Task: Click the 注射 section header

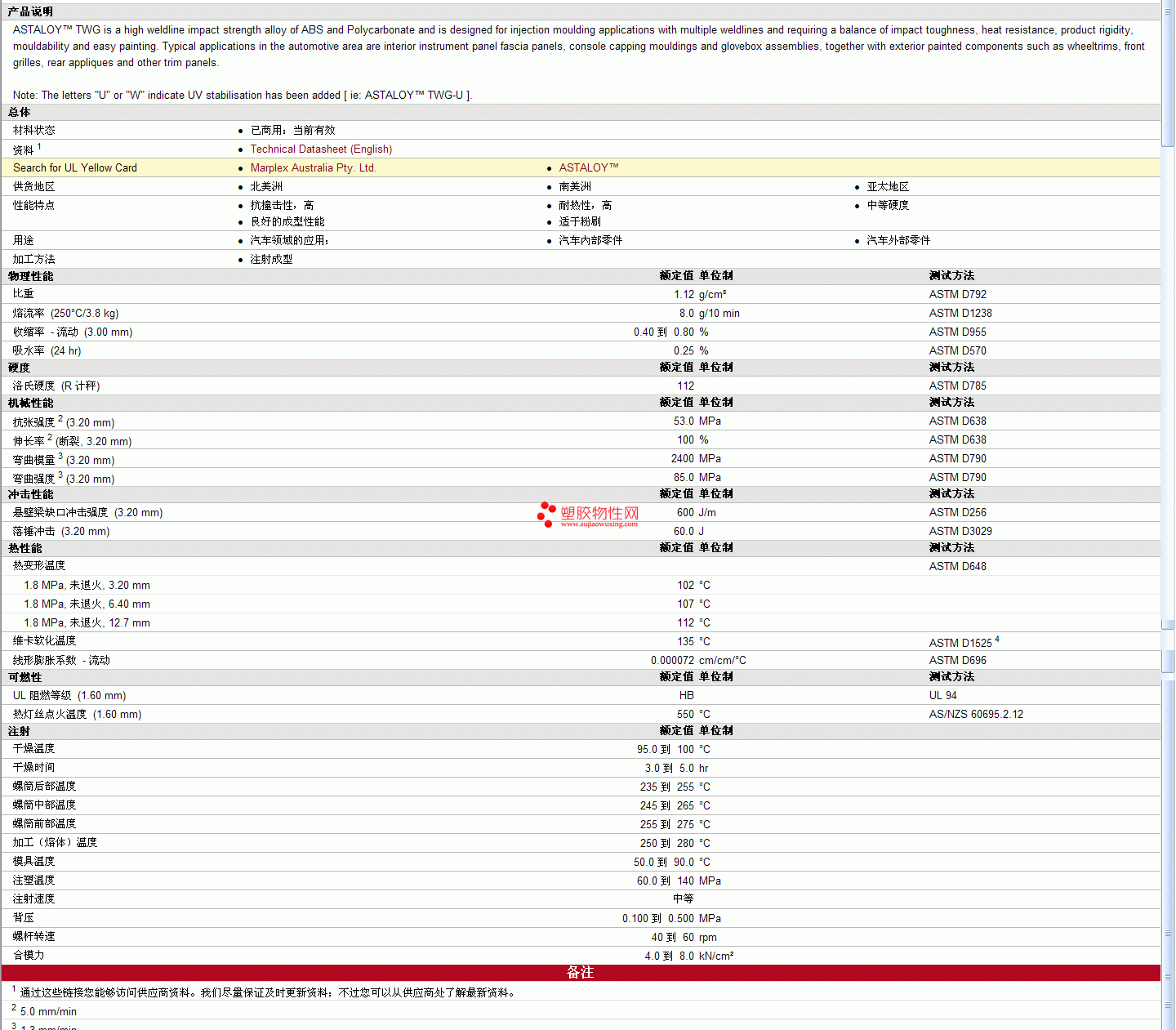Action: (19, 732)
